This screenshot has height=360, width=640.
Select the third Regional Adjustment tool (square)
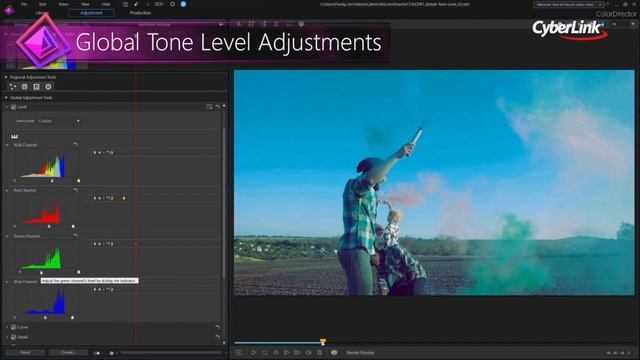click(x=36, y=87)
